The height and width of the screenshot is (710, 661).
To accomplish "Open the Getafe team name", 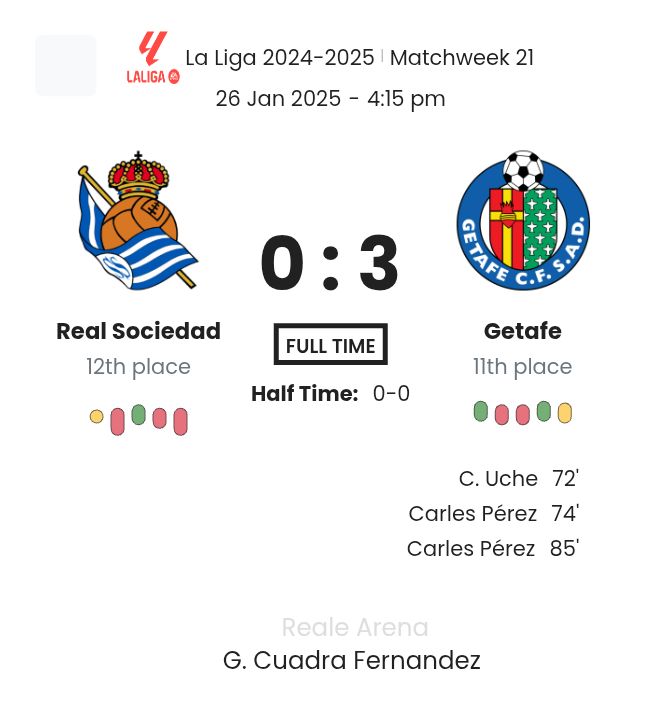I will (523, 331).
